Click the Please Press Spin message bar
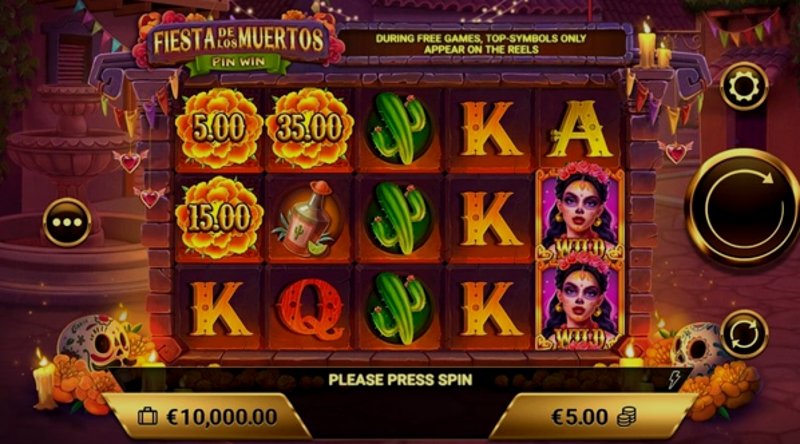 [x=400, y=380]
